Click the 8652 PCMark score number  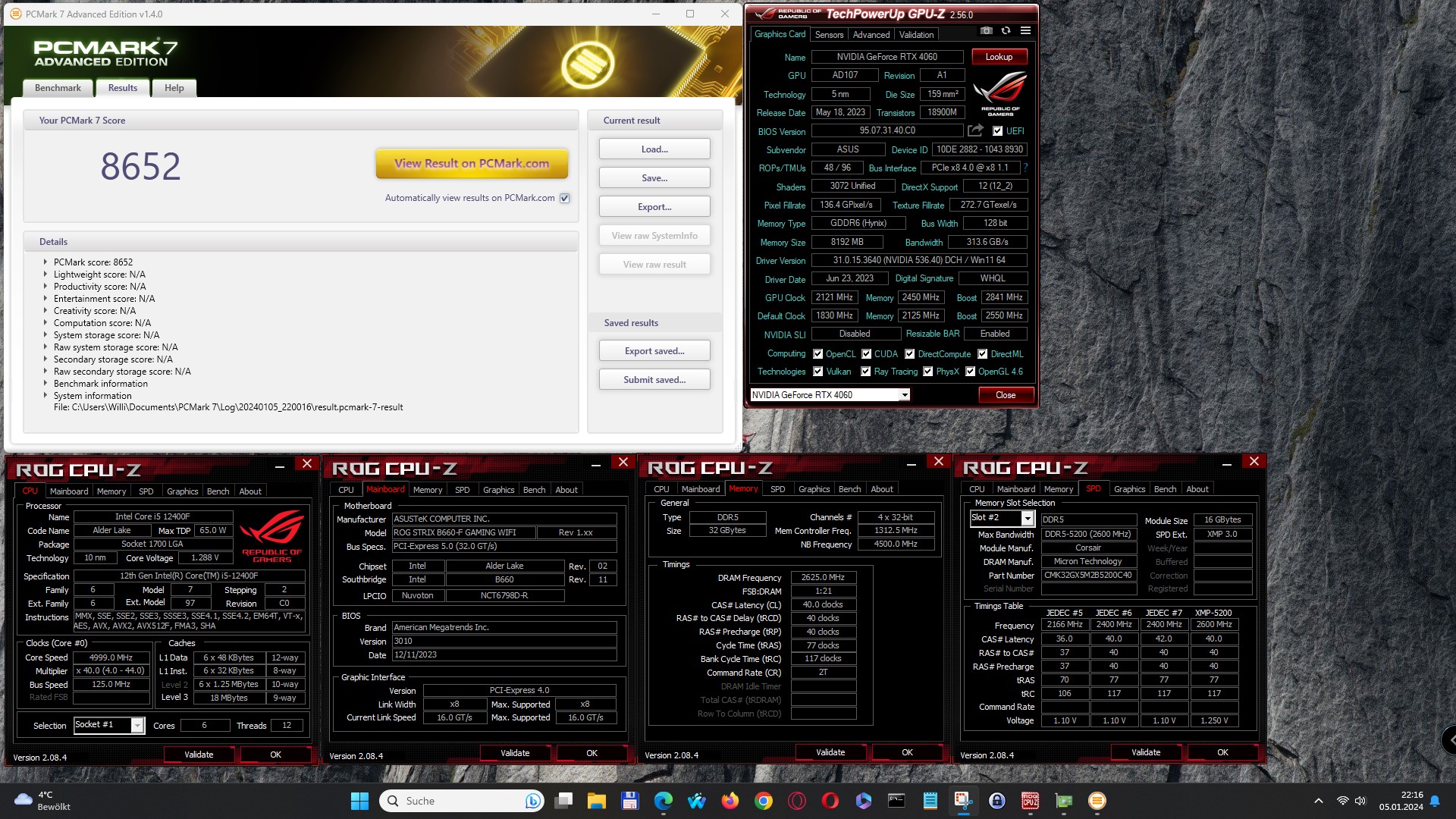140,166
